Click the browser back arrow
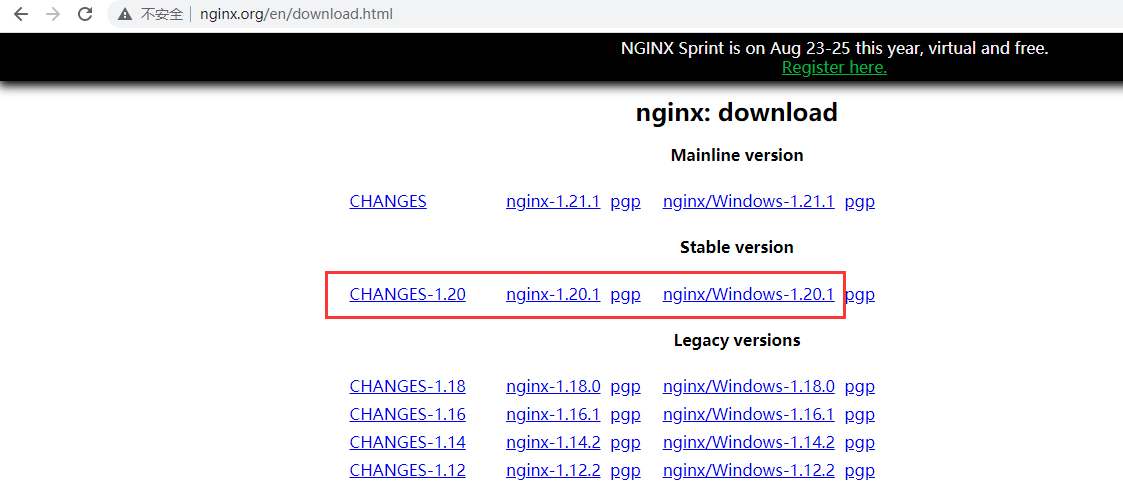1123x490 pixels. [x=20, y=14]
